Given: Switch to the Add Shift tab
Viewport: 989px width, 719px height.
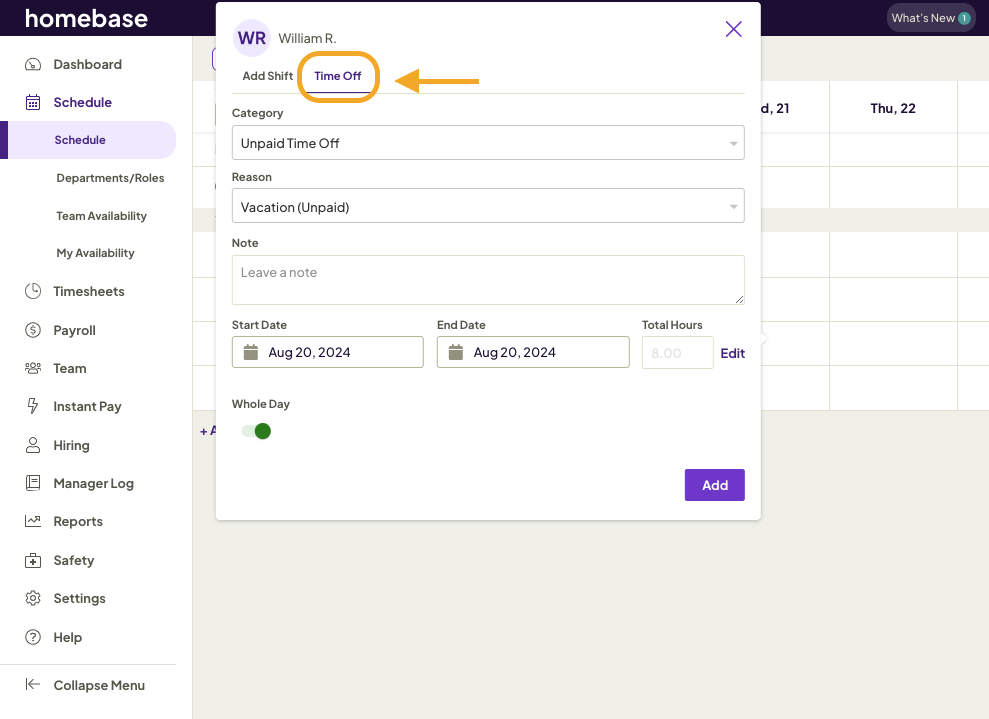Looking at the screenshot, I should (266, 75).
